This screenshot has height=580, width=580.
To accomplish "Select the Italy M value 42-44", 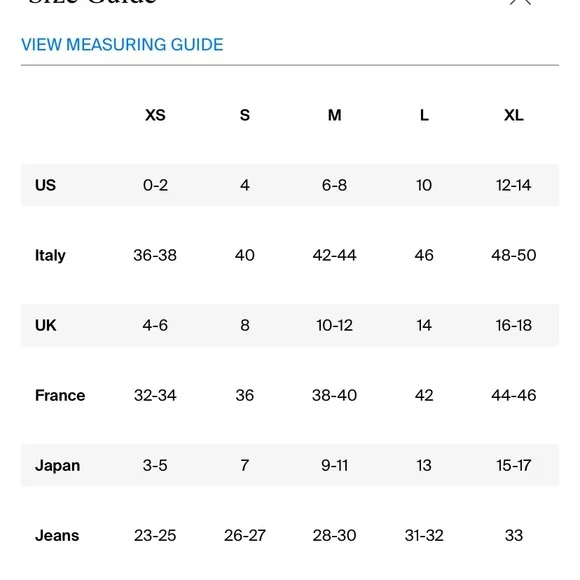I will point(334,255).
